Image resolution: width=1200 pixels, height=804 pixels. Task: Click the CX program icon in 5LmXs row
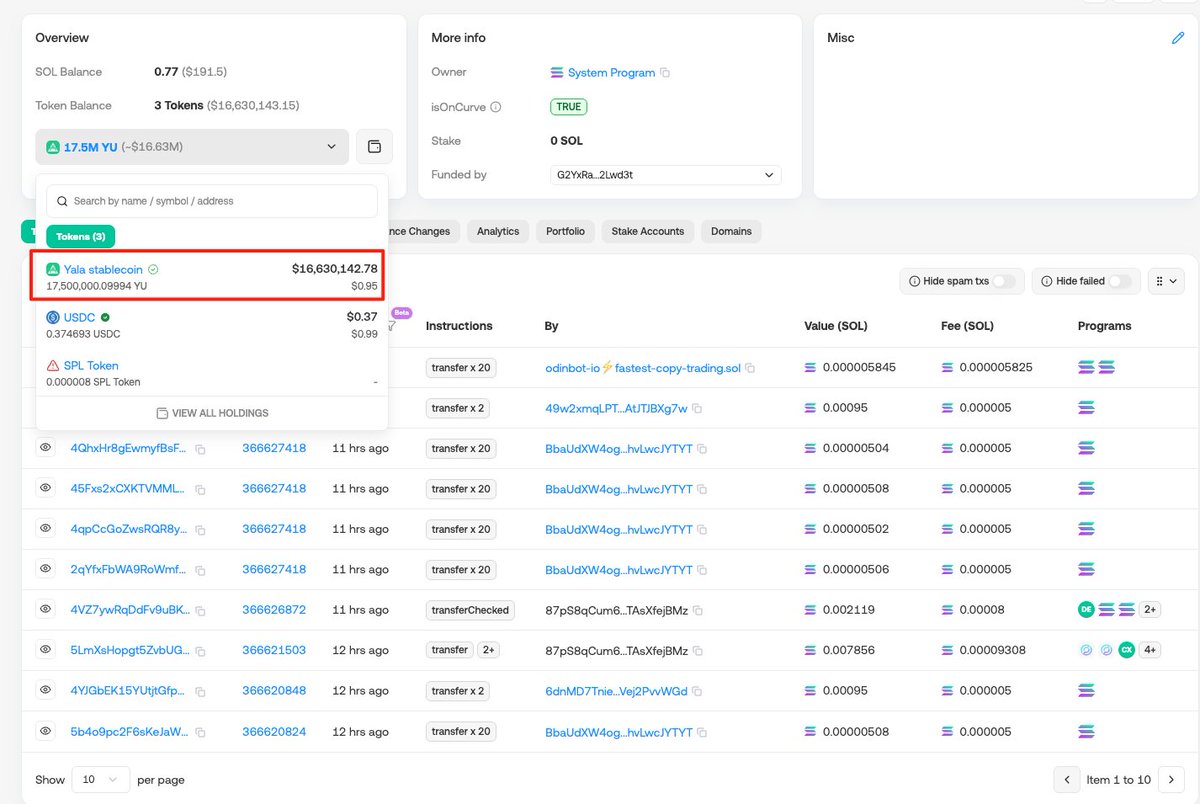tap(1127, 650)
